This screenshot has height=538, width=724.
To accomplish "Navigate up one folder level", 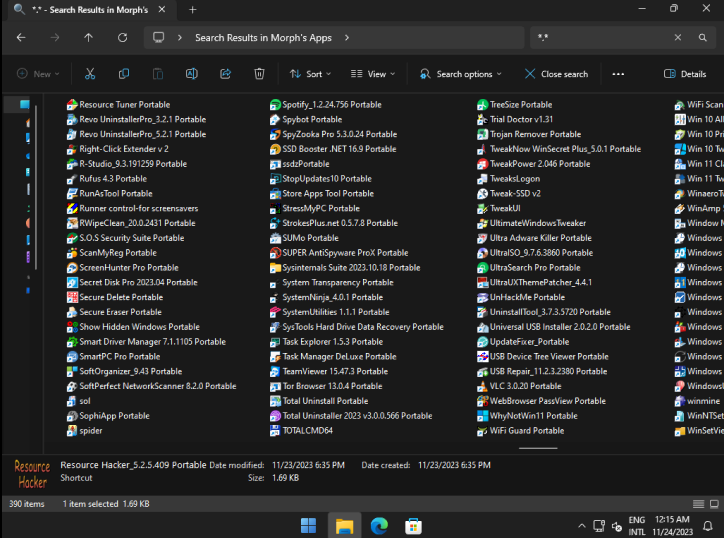I will [x=88, y=37].
